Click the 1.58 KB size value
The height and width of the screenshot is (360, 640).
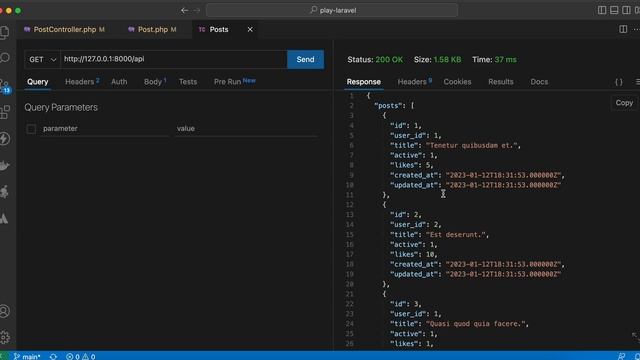click(447, 60)
